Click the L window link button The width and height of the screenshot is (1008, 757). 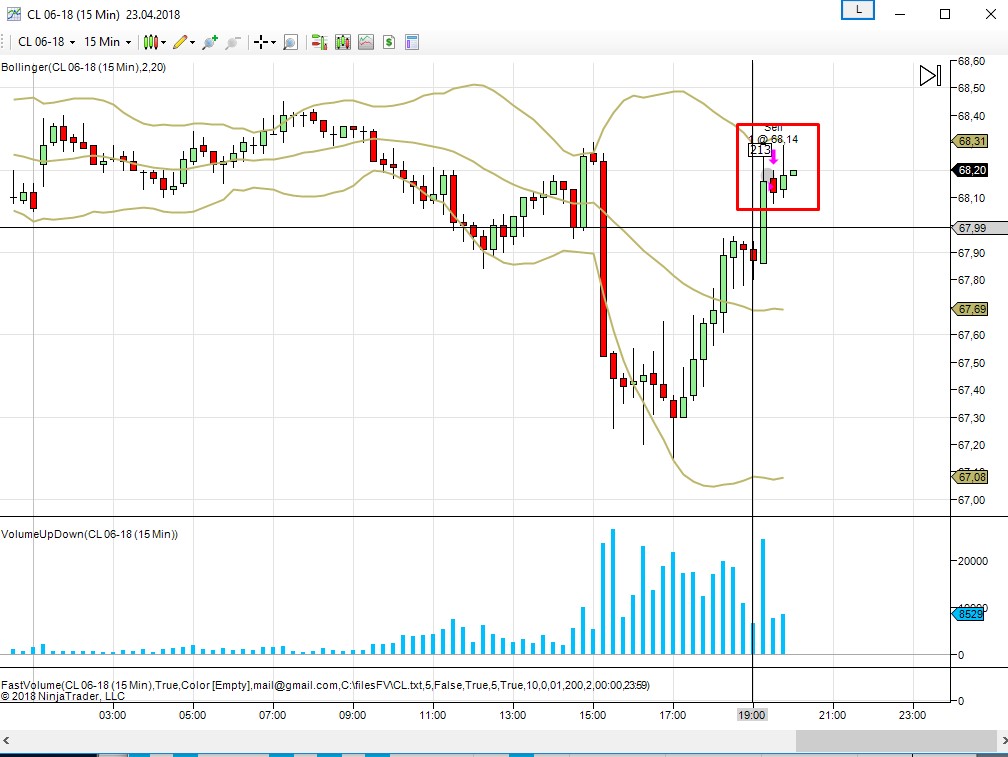[x=858, y=10]
